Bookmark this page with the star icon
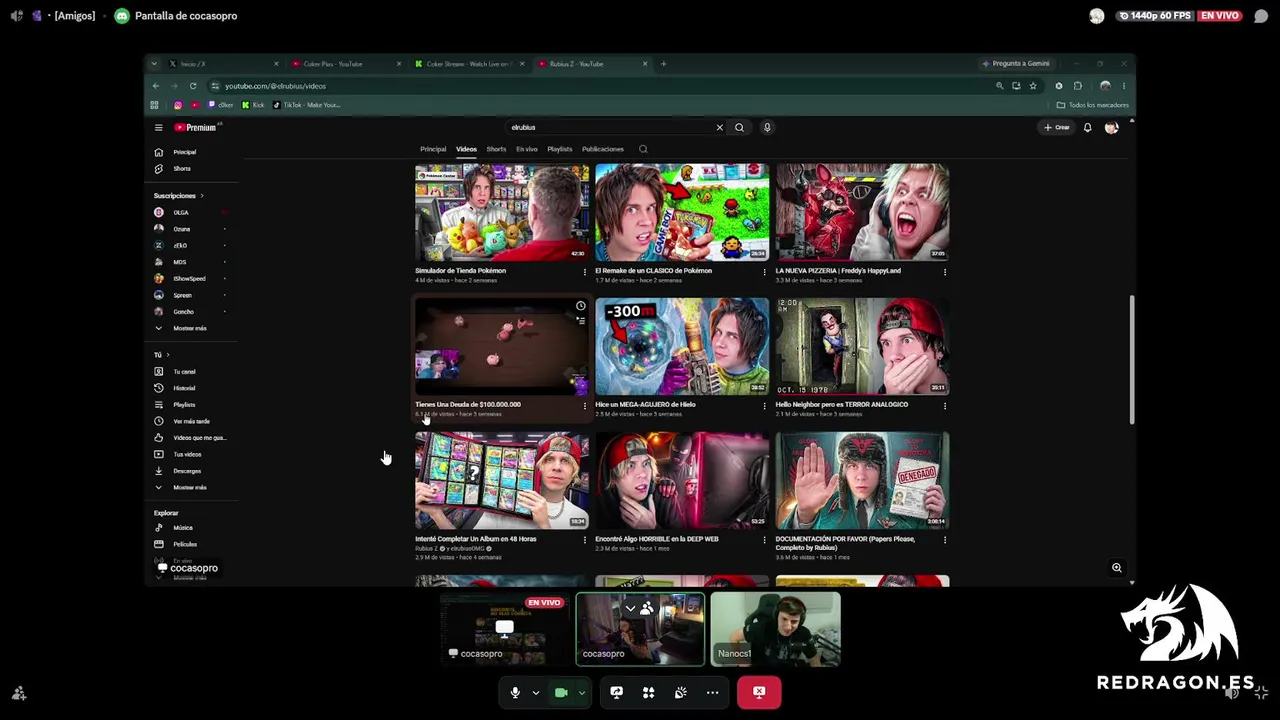 pos(1033,86)
